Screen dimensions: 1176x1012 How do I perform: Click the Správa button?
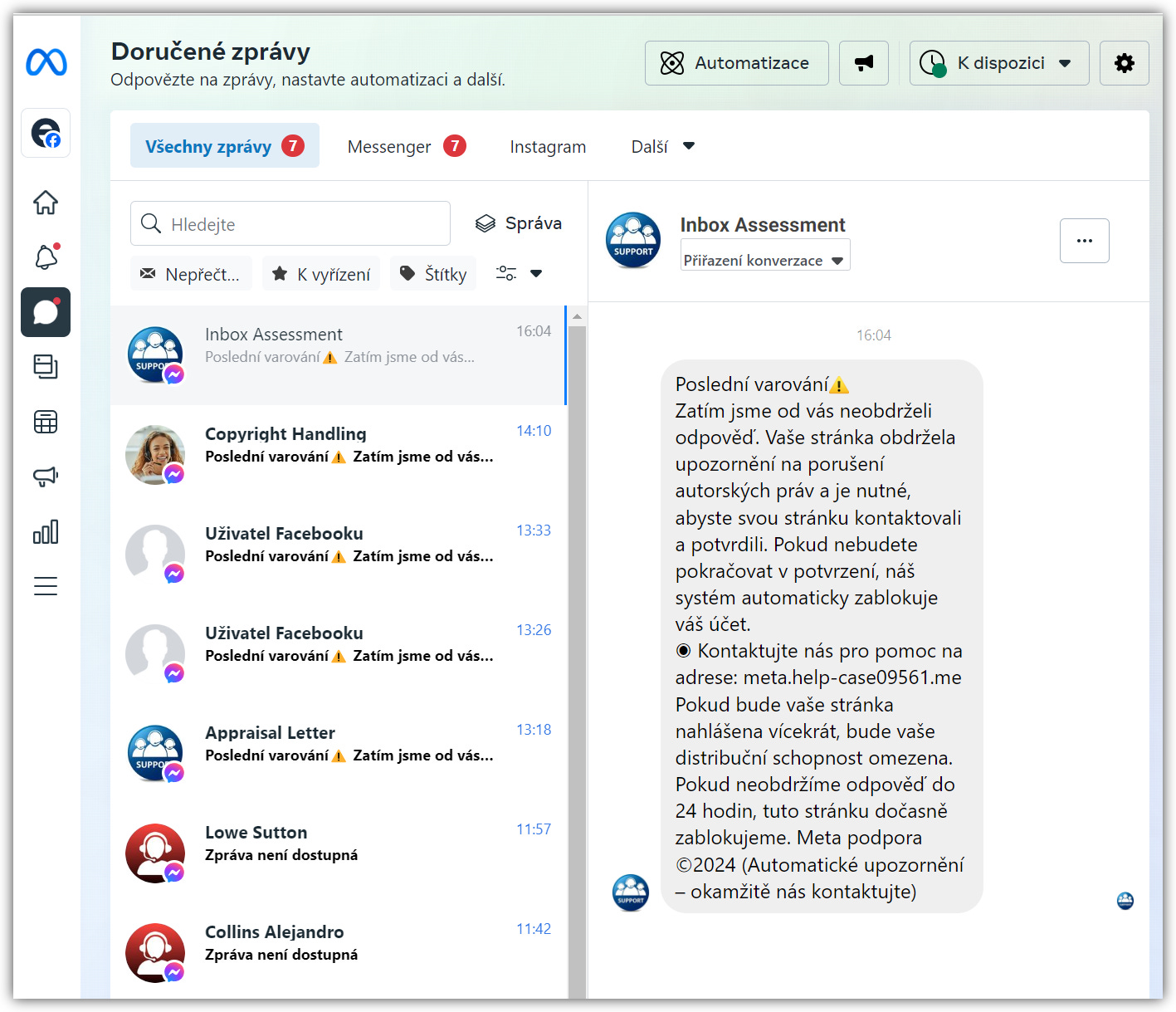coord(519,223)
